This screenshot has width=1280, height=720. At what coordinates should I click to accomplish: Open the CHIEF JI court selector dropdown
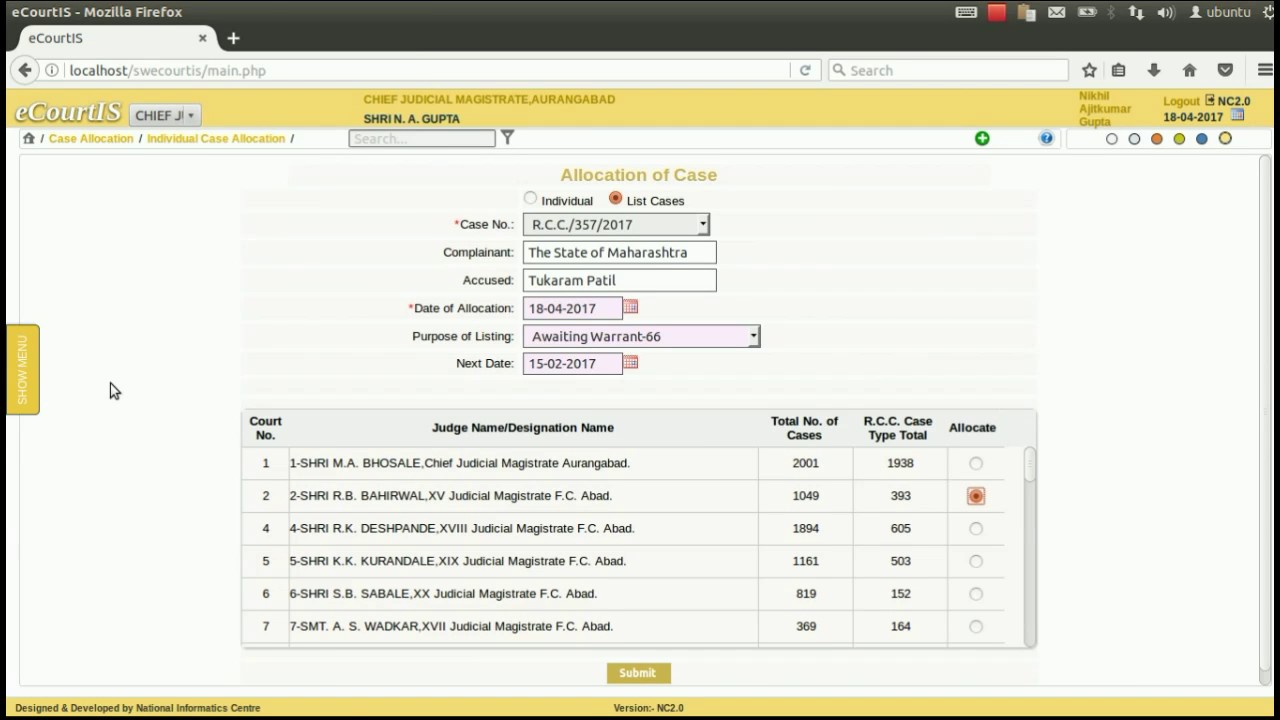165,115
